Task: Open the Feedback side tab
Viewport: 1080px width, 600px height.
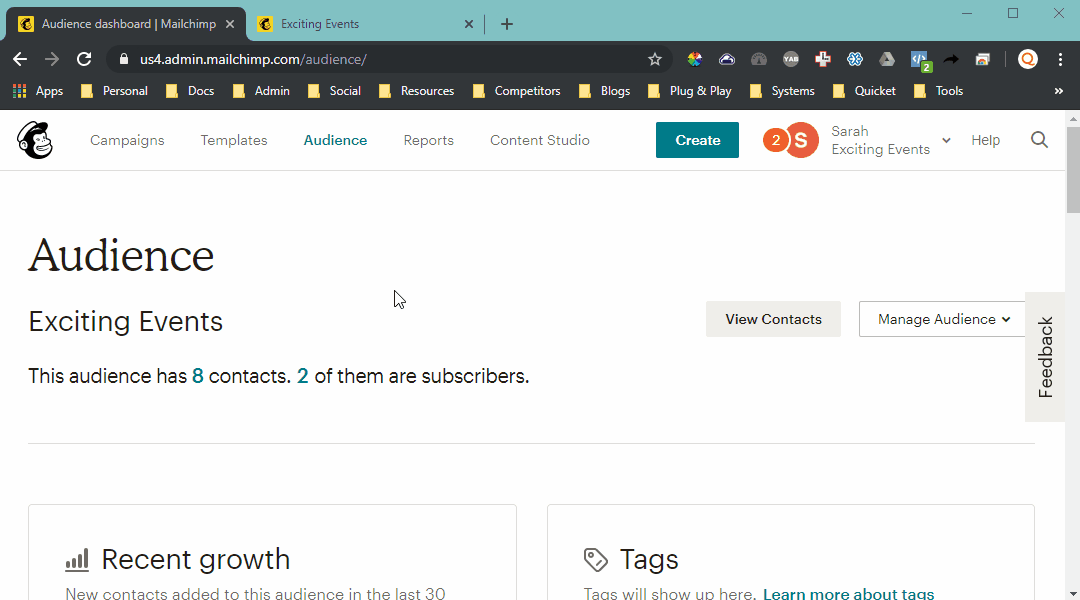Action: (x=1045, y=357)
